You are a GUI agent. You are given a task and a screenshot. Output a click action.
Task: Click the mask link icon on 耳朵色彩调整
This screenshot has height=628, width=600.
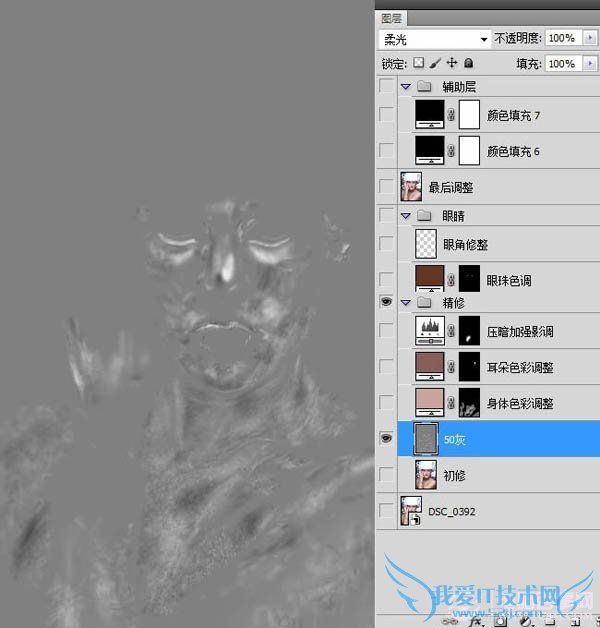click(451, 367)
